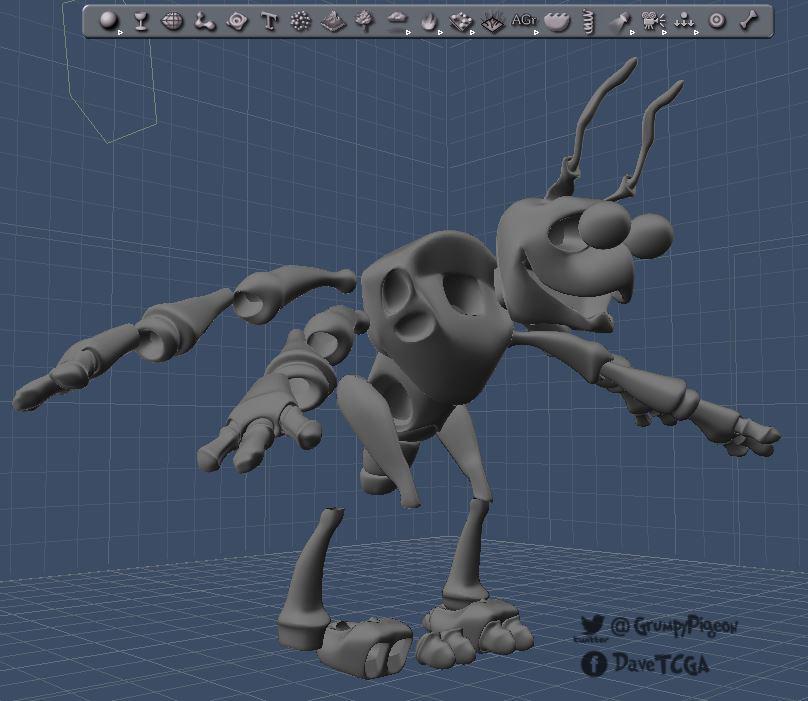808x701 pixels.
Task: Click the square ring-shaped object tool
Action: (x=237, y=22)
